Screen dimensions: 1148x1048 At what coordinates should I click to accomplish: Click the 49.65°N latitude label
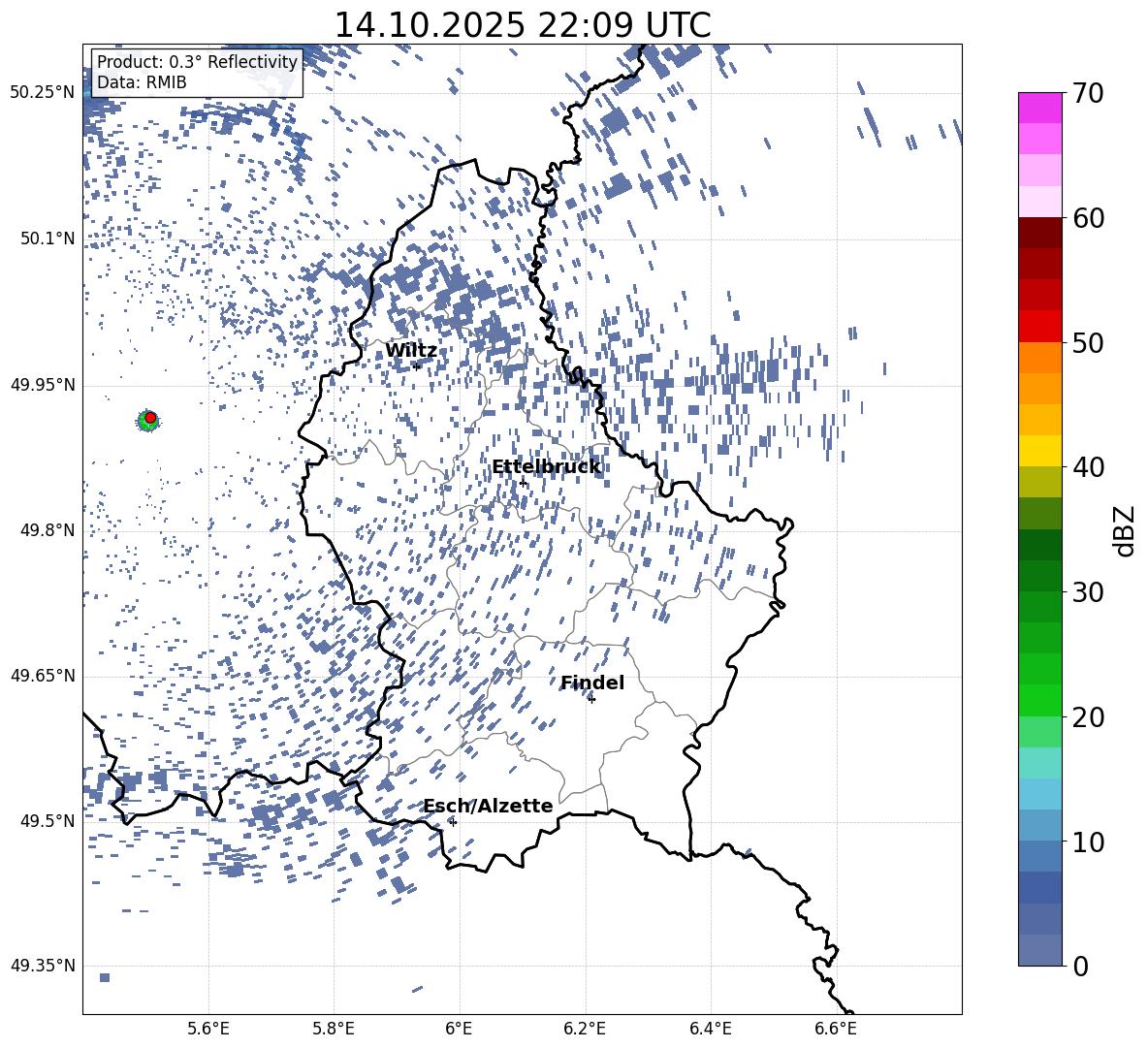pyautogui.click(x=43, y=676)
